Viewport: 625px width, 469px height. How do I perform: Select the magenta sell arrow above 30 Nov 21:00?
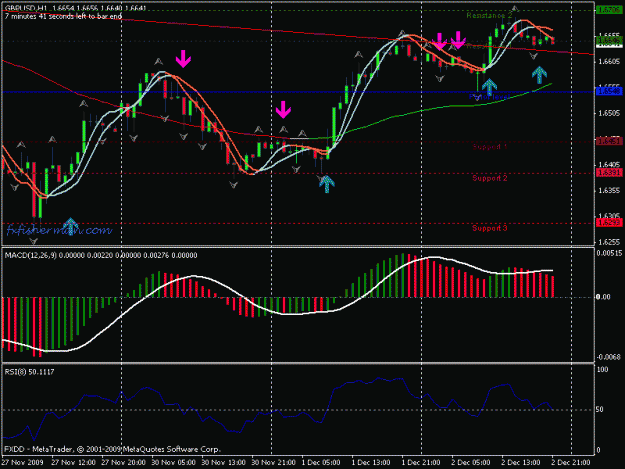coord(283,110)
